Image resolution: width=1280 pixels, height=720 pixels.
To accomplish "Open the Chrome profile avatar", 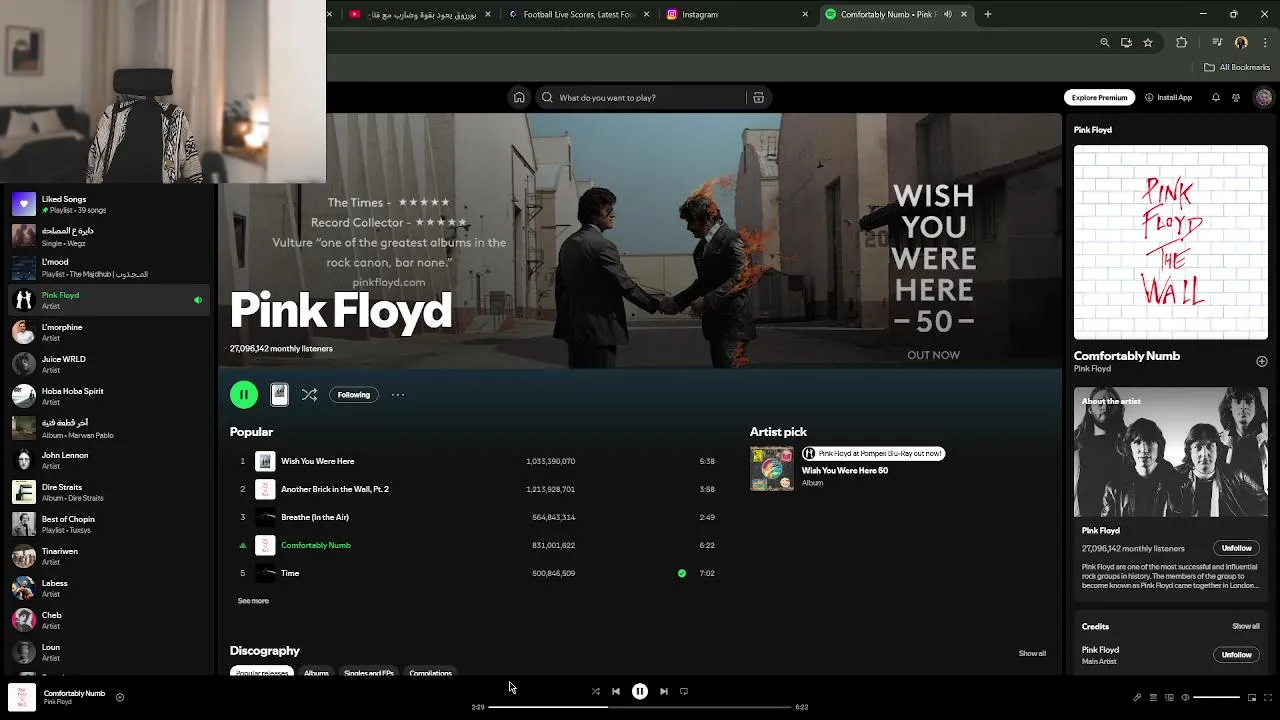I will 1241,42.
